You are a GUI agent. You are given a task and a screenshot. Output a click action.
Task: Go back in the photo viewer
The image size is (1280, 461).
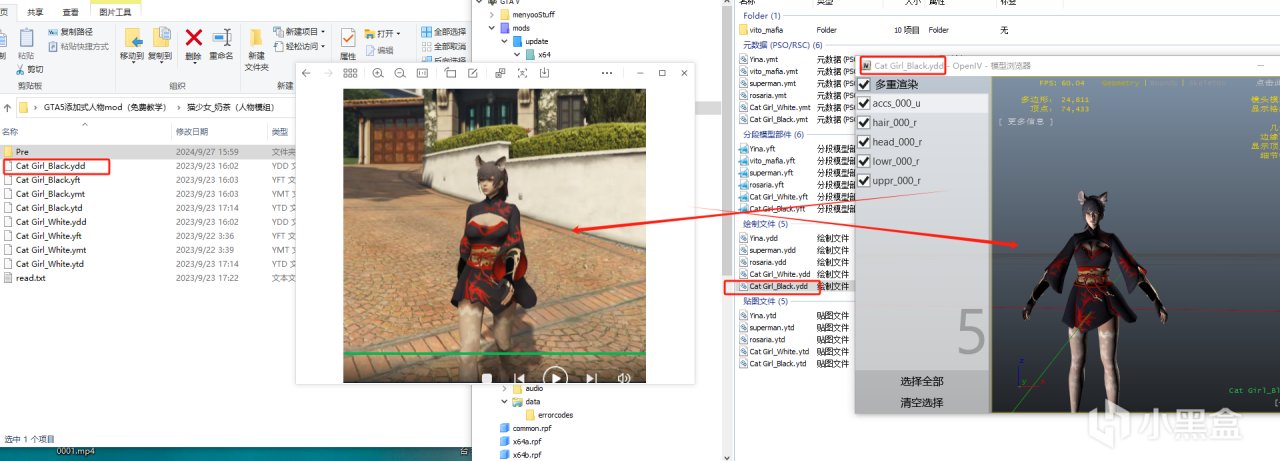[307, 73]
